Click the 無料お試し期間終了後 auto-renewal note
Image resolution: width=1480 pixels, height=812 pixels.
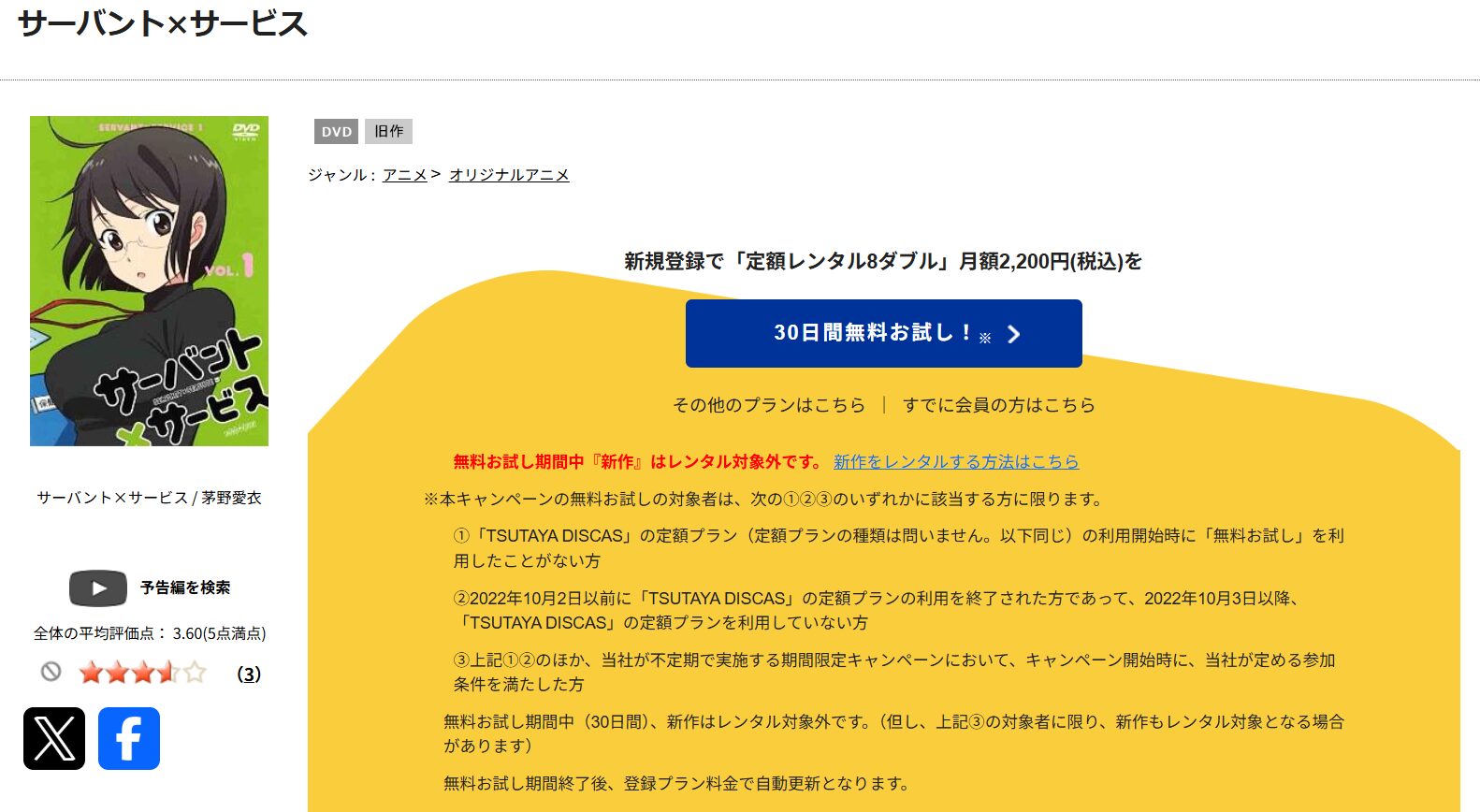676,783
